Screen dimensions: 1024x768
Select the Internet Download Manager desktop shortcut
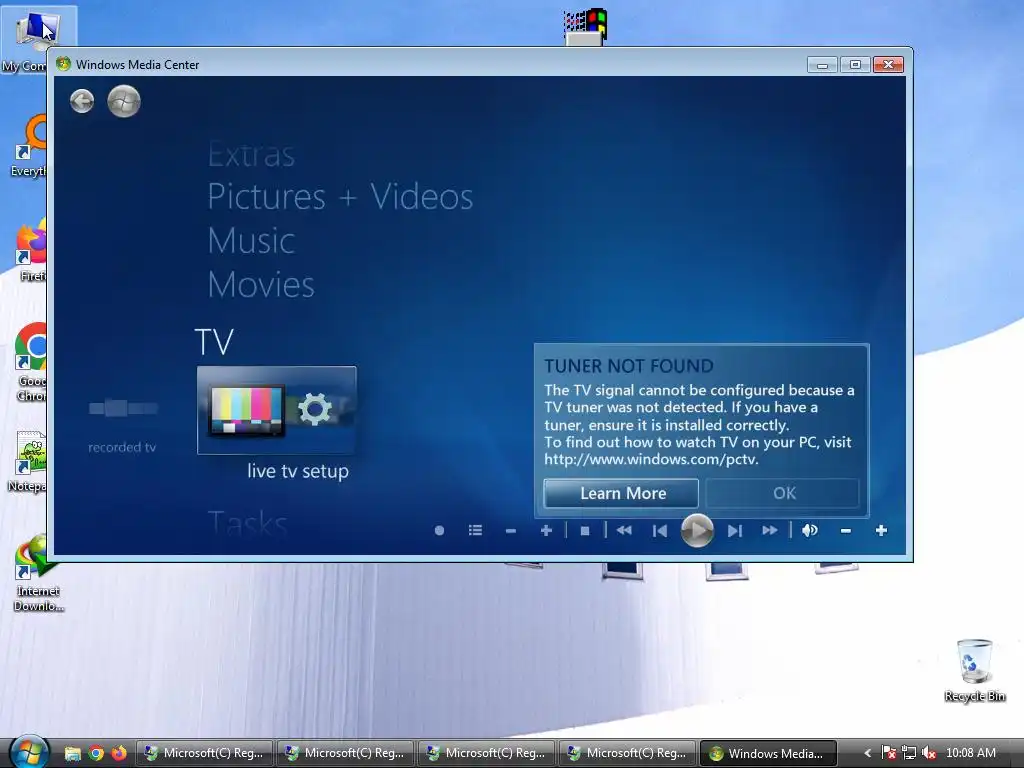(x=39, y=573)
